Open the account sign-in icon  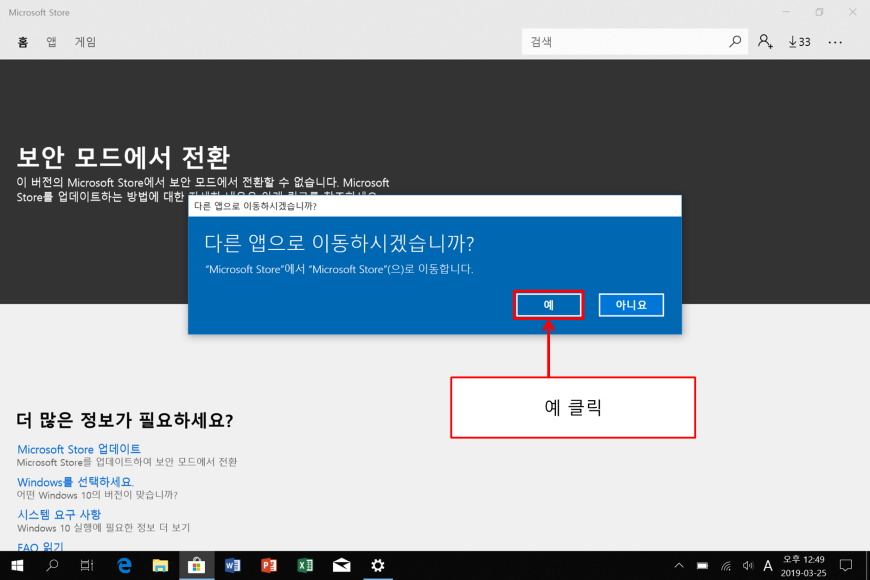tap(765, 42)
